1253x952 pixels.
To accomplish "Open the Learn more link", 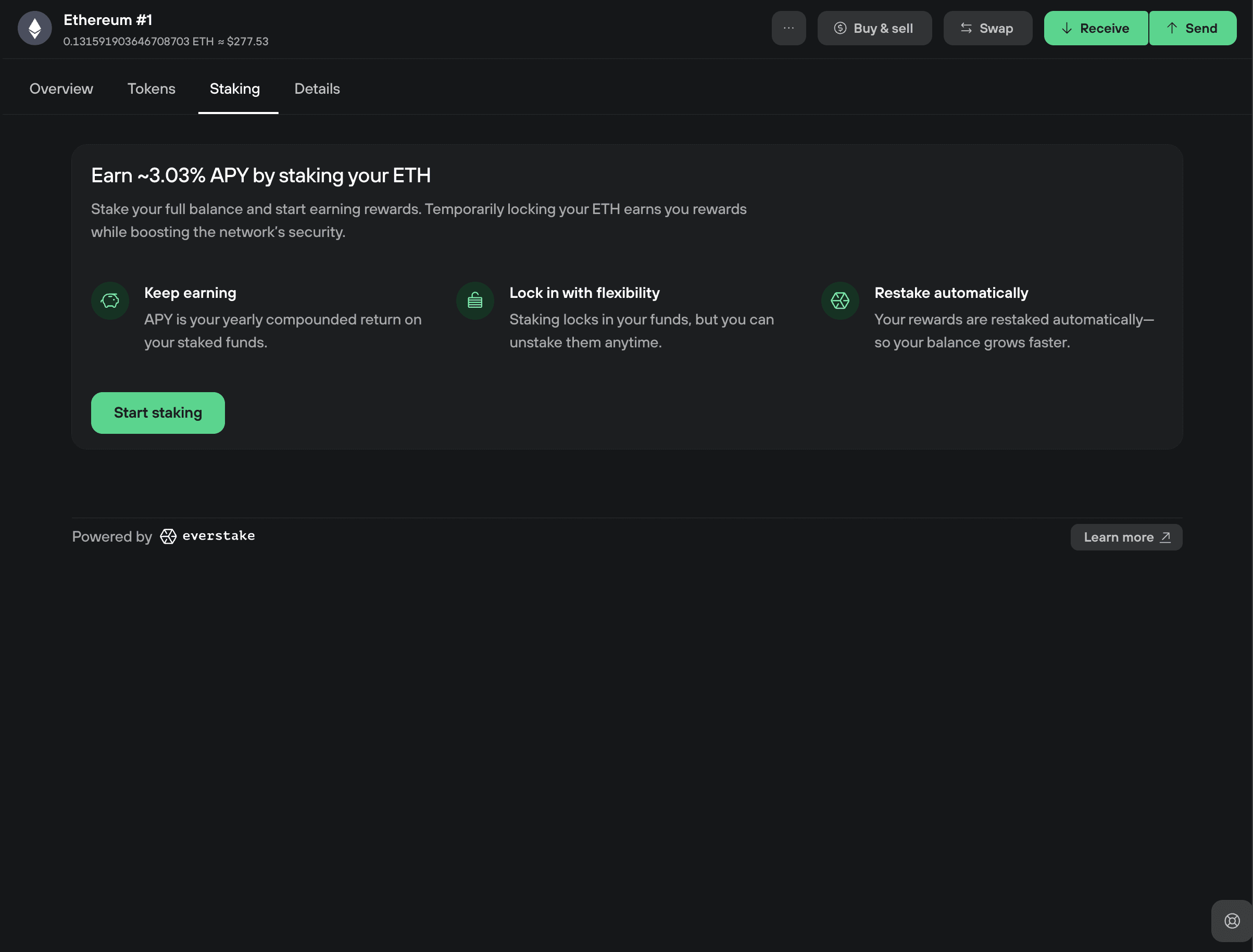I will (x=1126, y=537).
